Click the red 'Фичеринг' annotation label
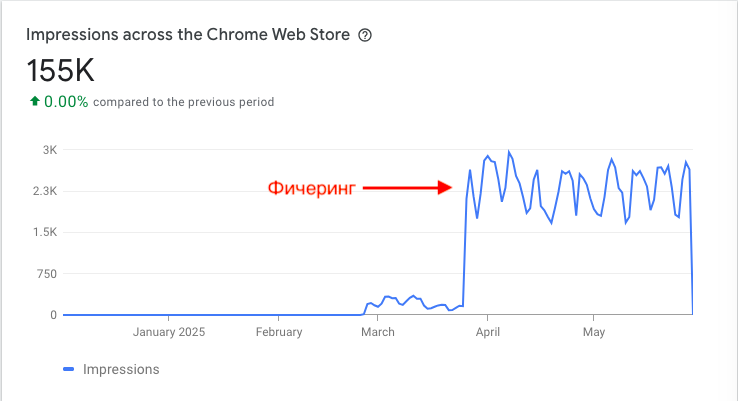The image size is (738, 401). point(311,186)
